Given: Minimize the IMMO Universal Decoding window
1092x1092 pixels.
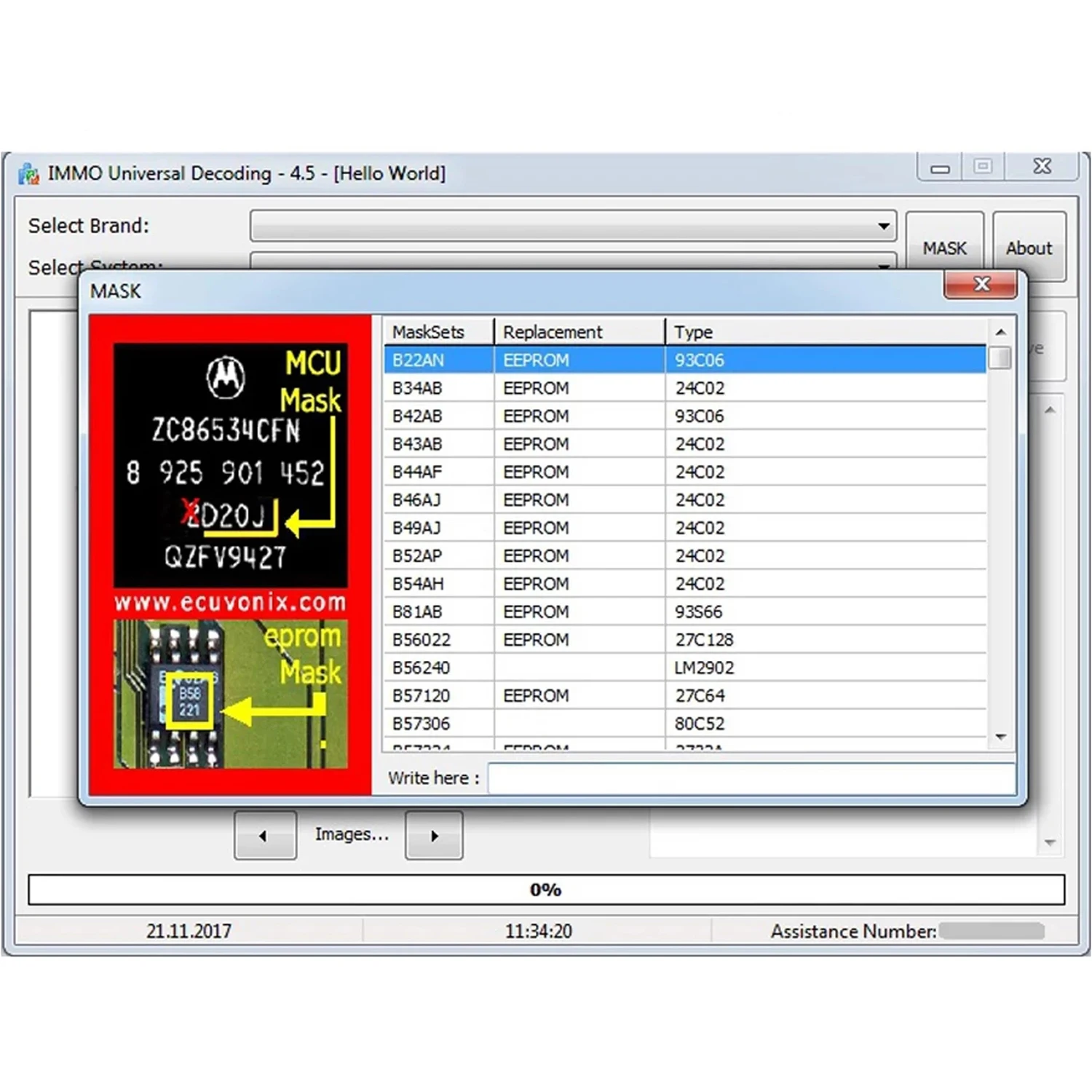Looking at the screenshot, I should point(940,168).
